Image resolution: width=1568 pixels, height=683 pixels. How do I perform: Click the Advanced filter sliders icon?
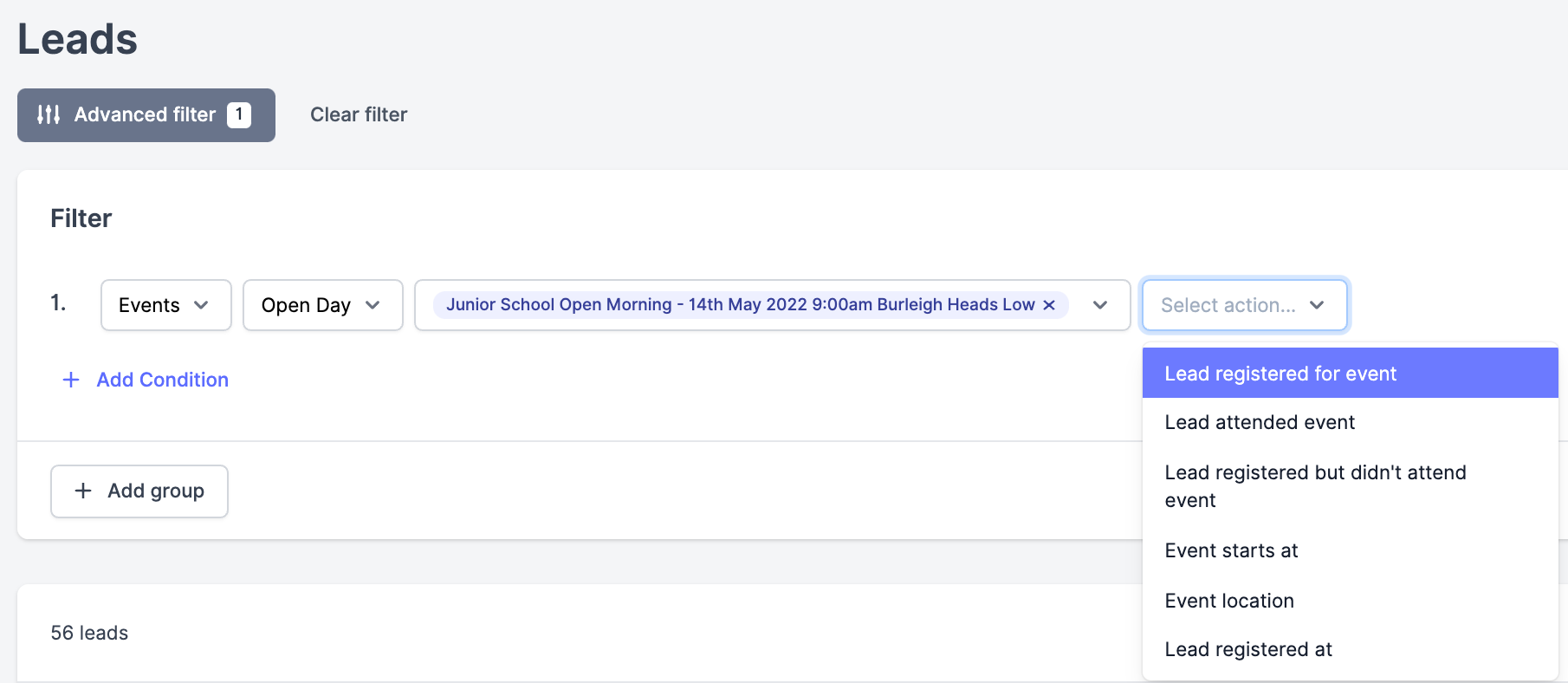click(x=49, y=114)
